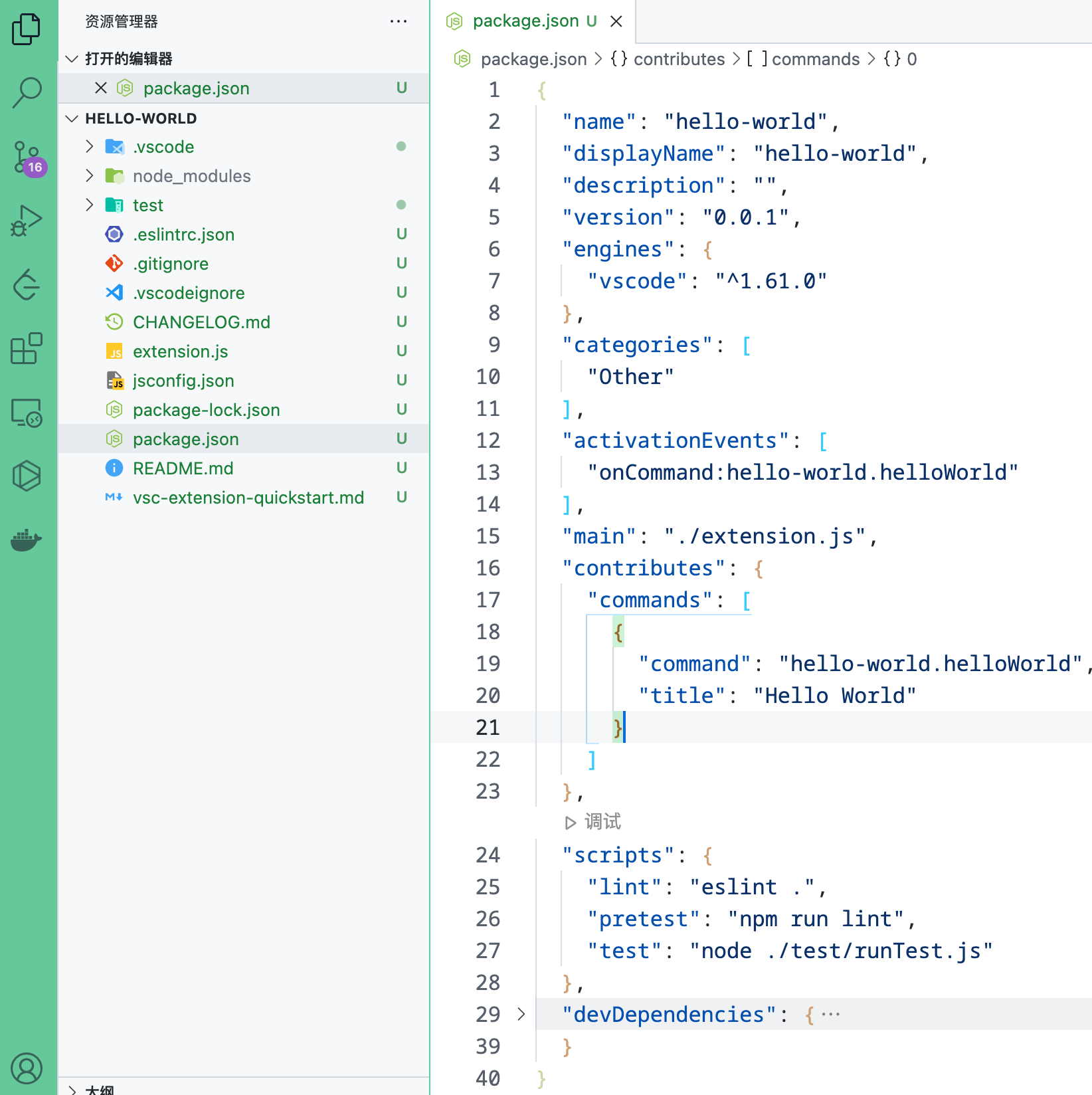Viewport: 1092px width, 1095px height.
Task: Click the "^1.61.0" vscode engine value
Action: 771,281
